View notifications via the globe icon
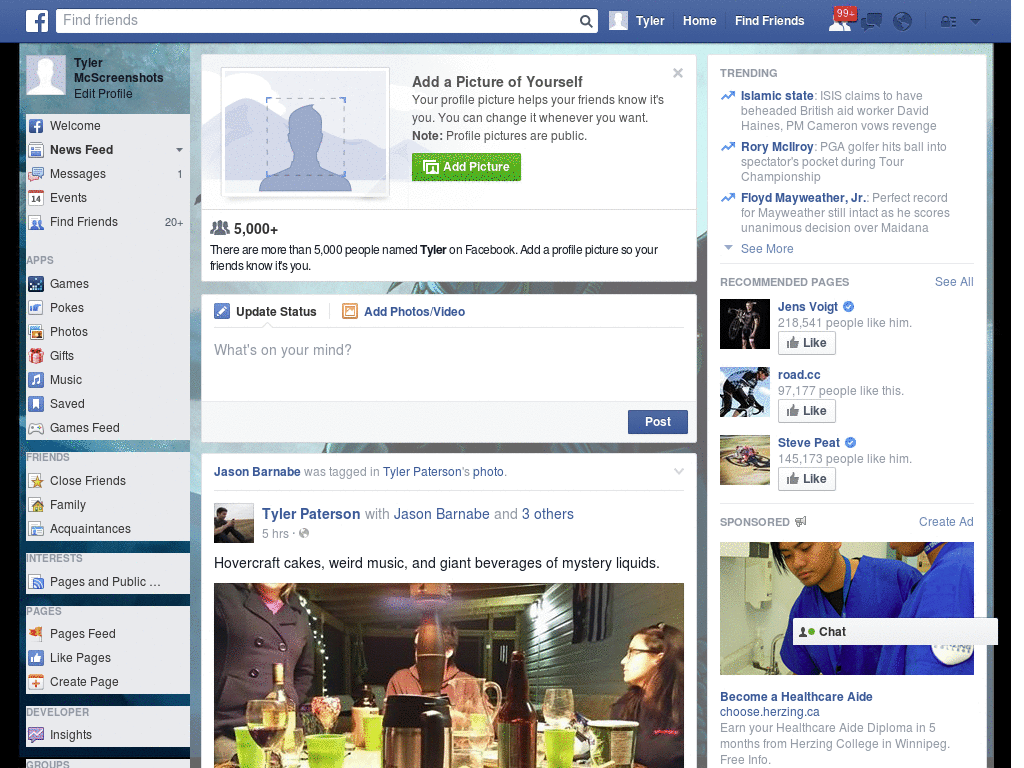 click(902, 20)
